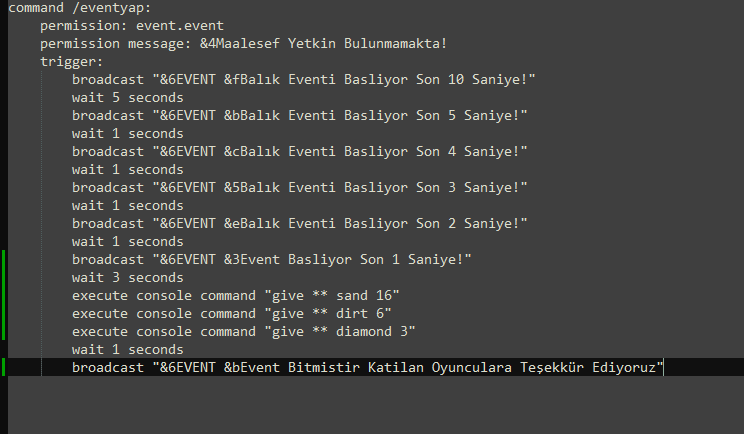
Task: Click the empty editor area below the code
Action: pos(376,405)
